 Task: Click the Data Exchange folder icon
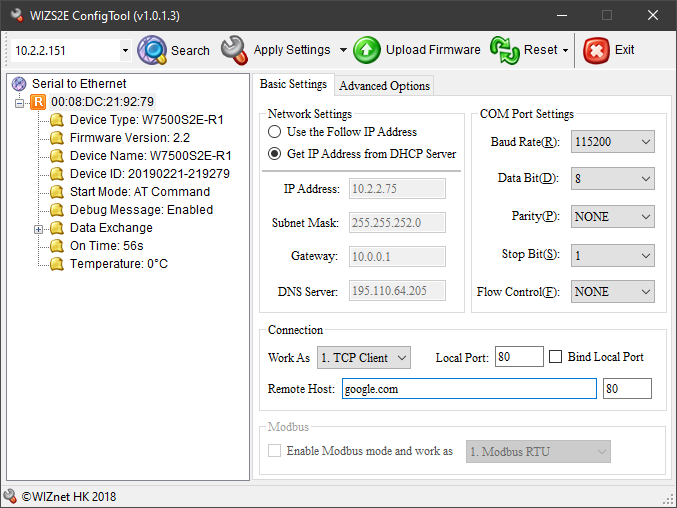point(57,228)
